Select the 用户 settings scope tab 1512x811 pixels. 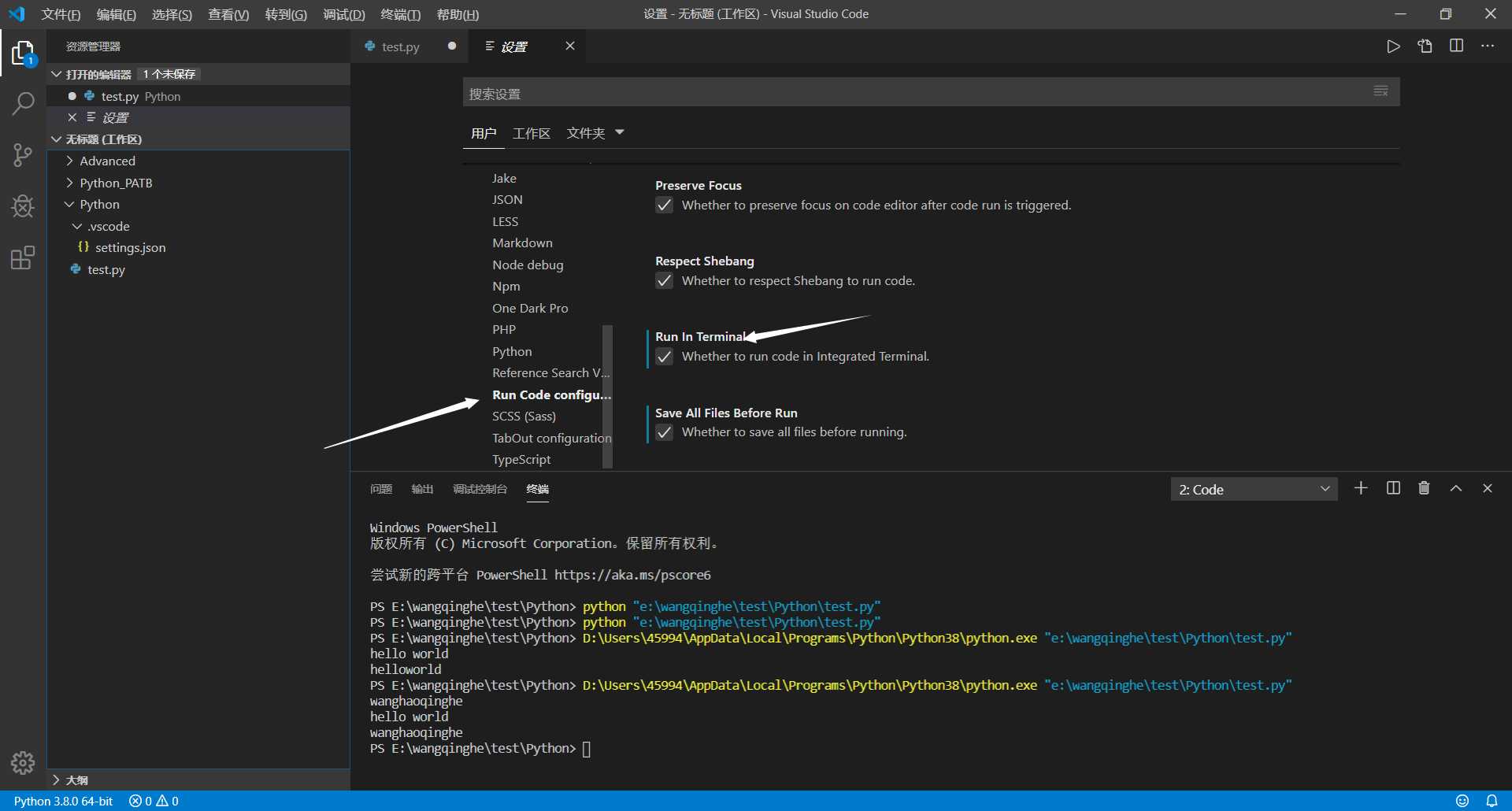click(484, 133)
